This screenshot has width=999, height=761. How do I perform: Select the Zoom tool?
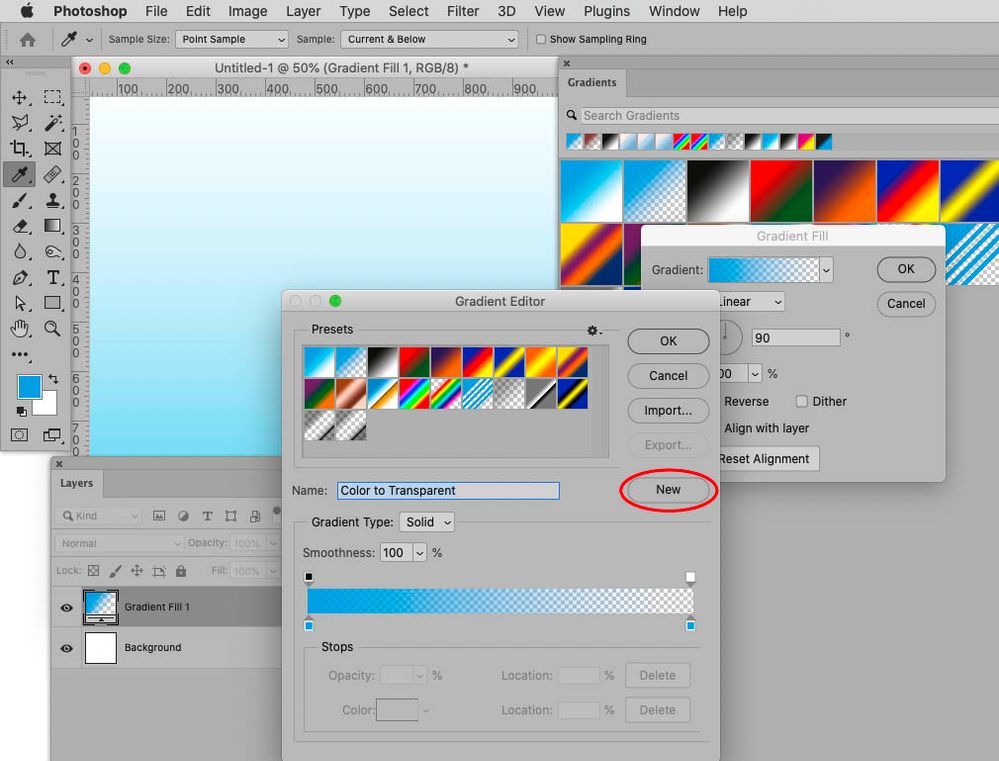53,329
